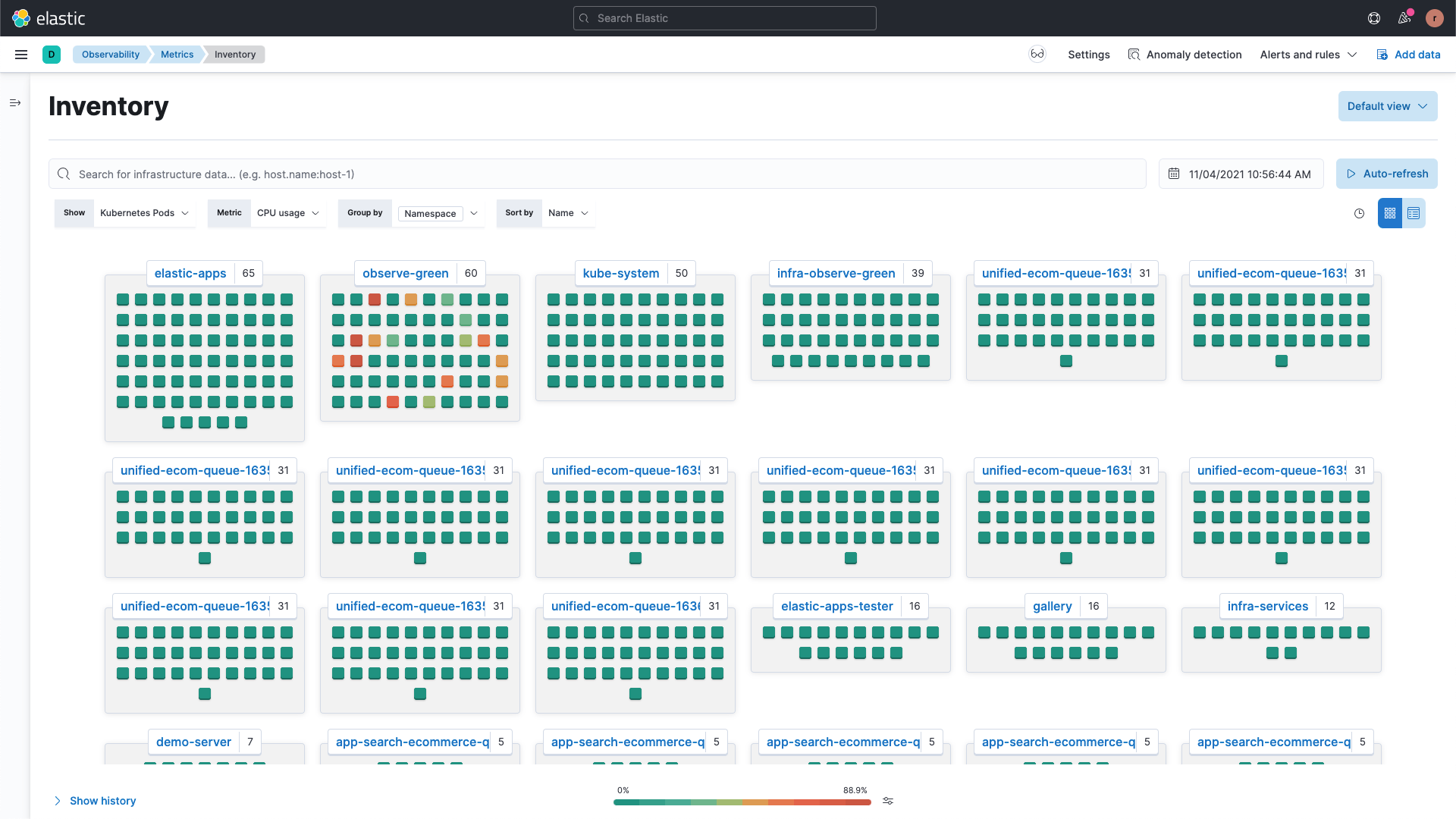The image size is (1456, 819).
Task: Open the timeline clock icon
Action: 1359,214
